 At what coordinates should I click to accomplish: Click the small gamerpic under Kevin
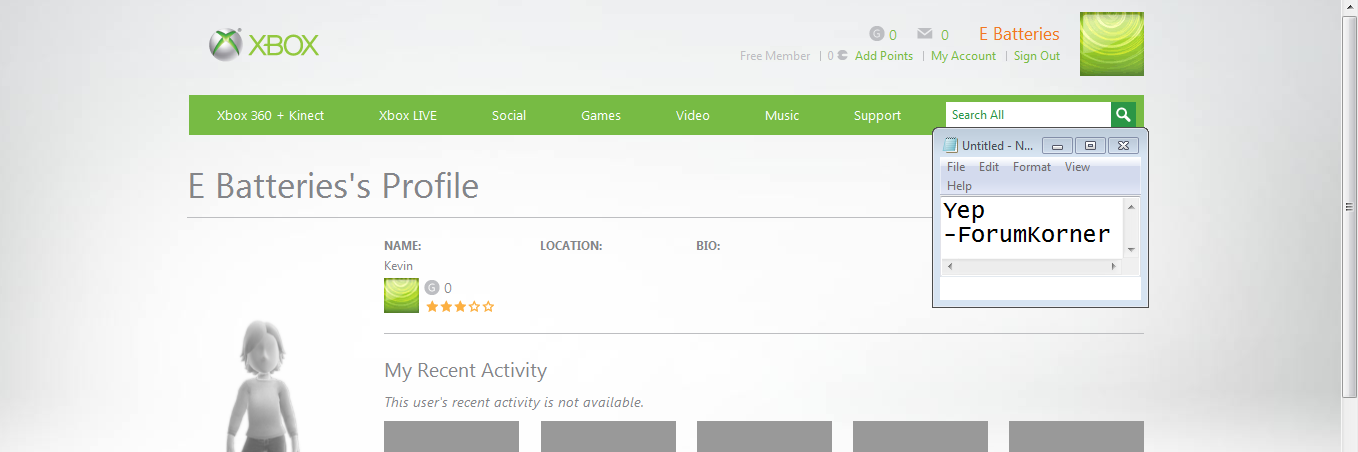[401, 296]
